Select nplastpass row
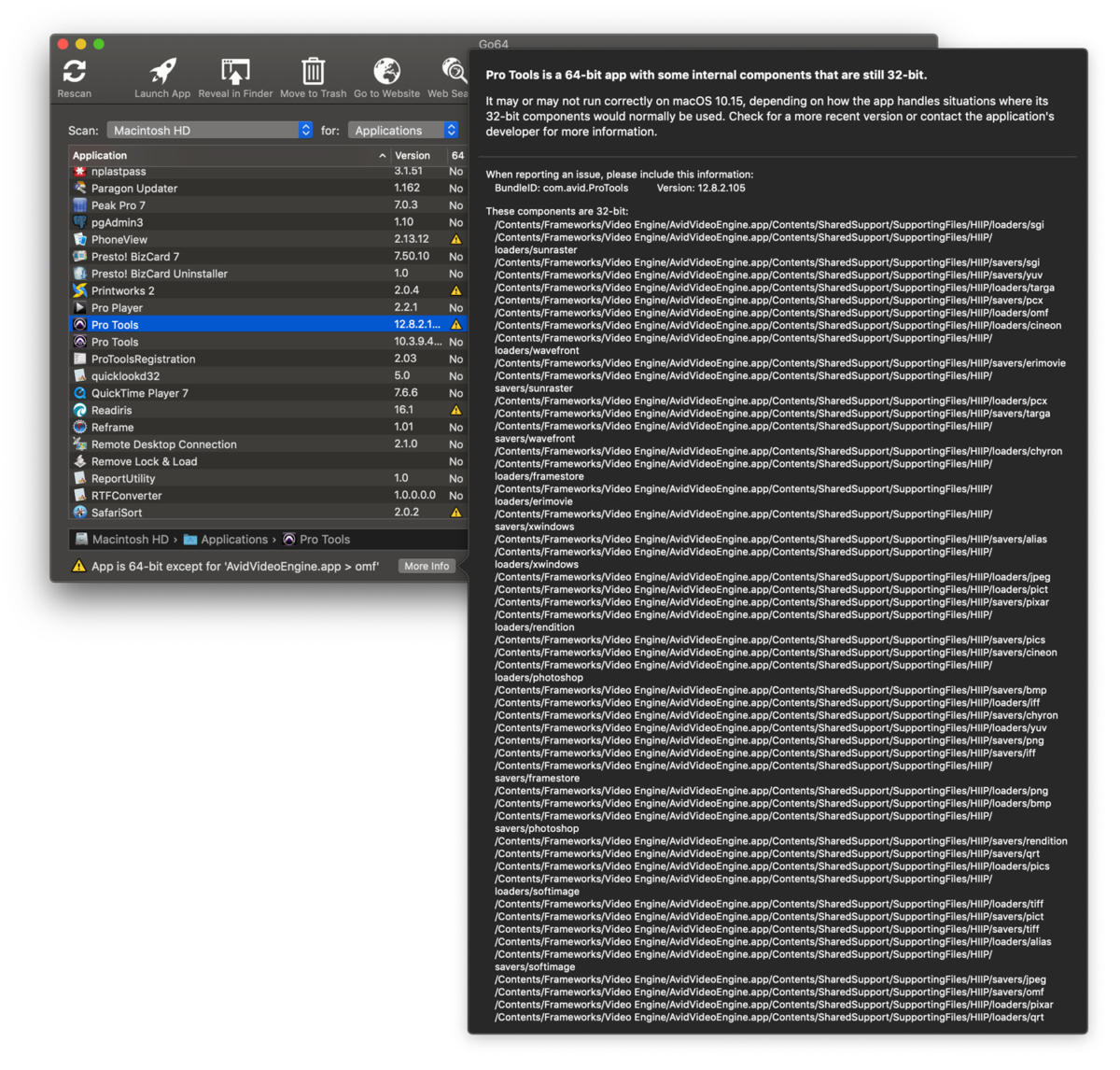The width and height of the screenshot is (1120, 1070). coord(269,172)
